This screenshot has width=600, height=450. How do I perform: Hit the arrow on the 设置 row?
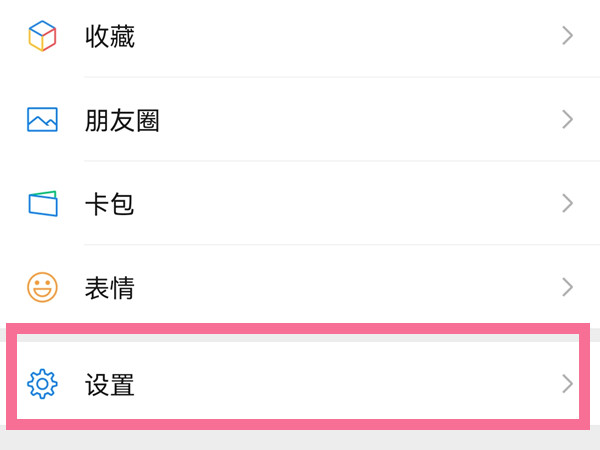[567, 383]
